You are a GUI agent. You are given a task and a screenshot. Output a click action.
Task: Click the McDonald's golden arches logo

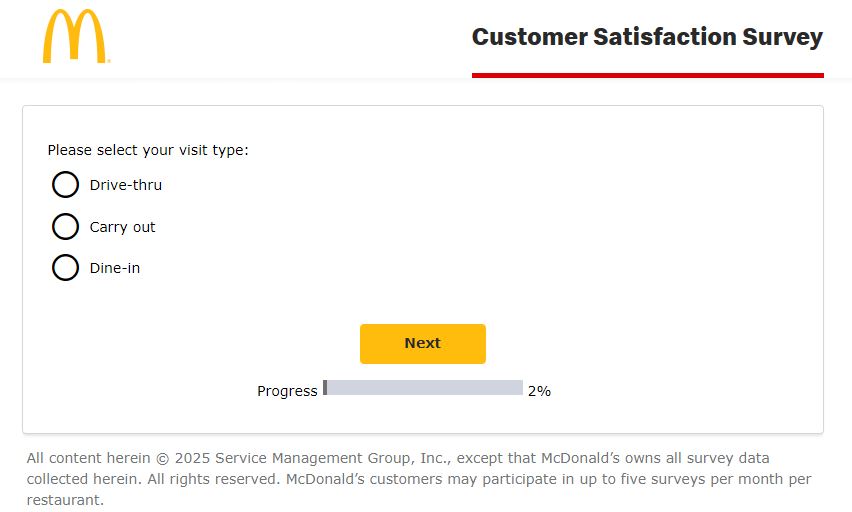click(76, 36)
